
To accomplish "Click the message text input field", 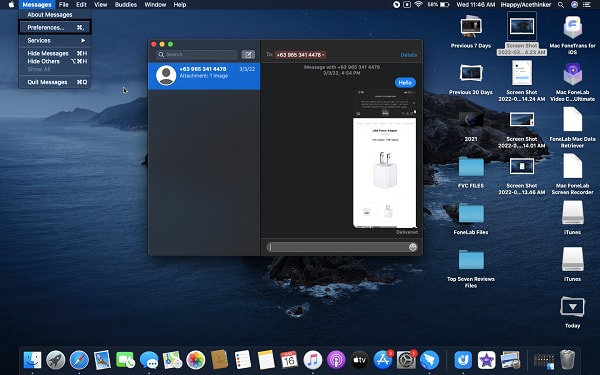I will click(x=338, y=247).
